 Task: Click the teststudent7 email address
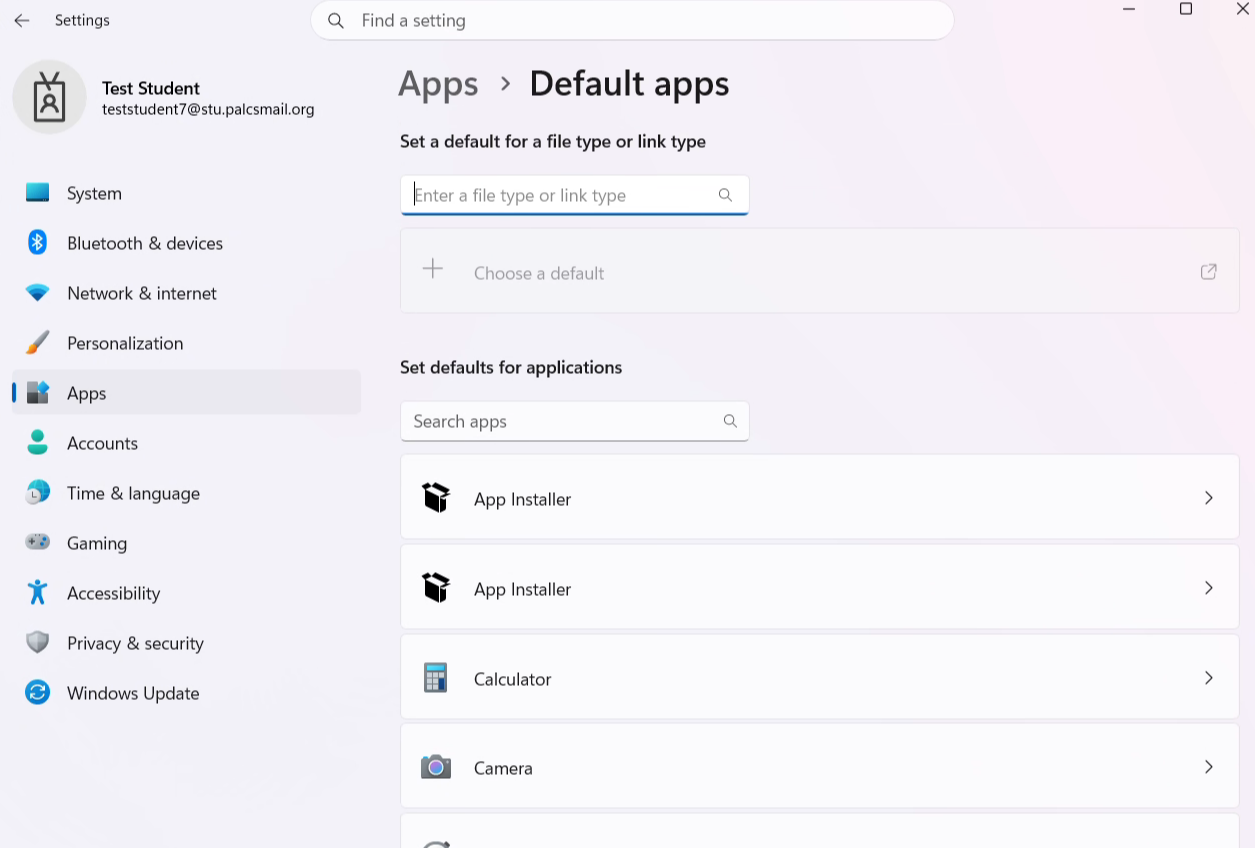pyautogui.click(x=208, y=110)
